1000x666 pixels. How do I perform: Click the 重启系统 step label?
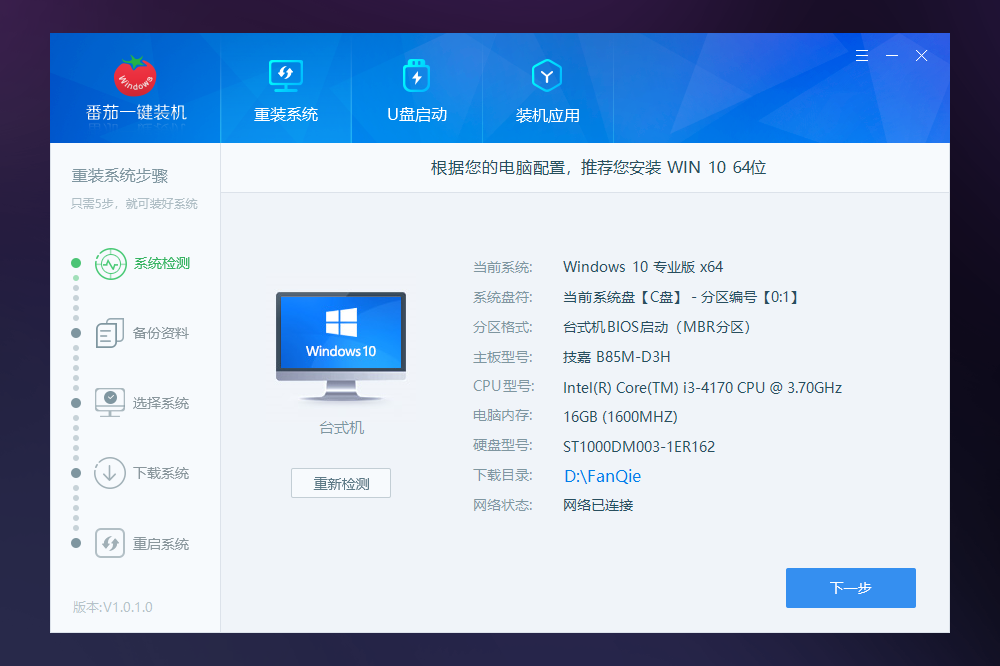click(x=161, y=544)
